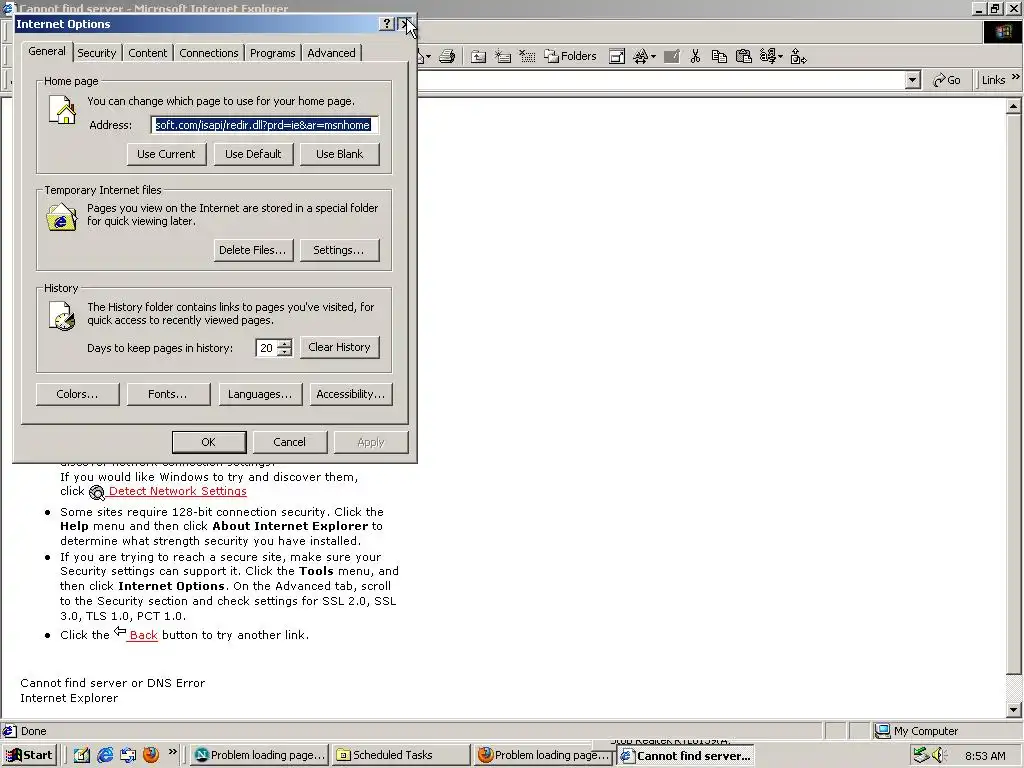Click the Use Current button

(x=167, y=154)
